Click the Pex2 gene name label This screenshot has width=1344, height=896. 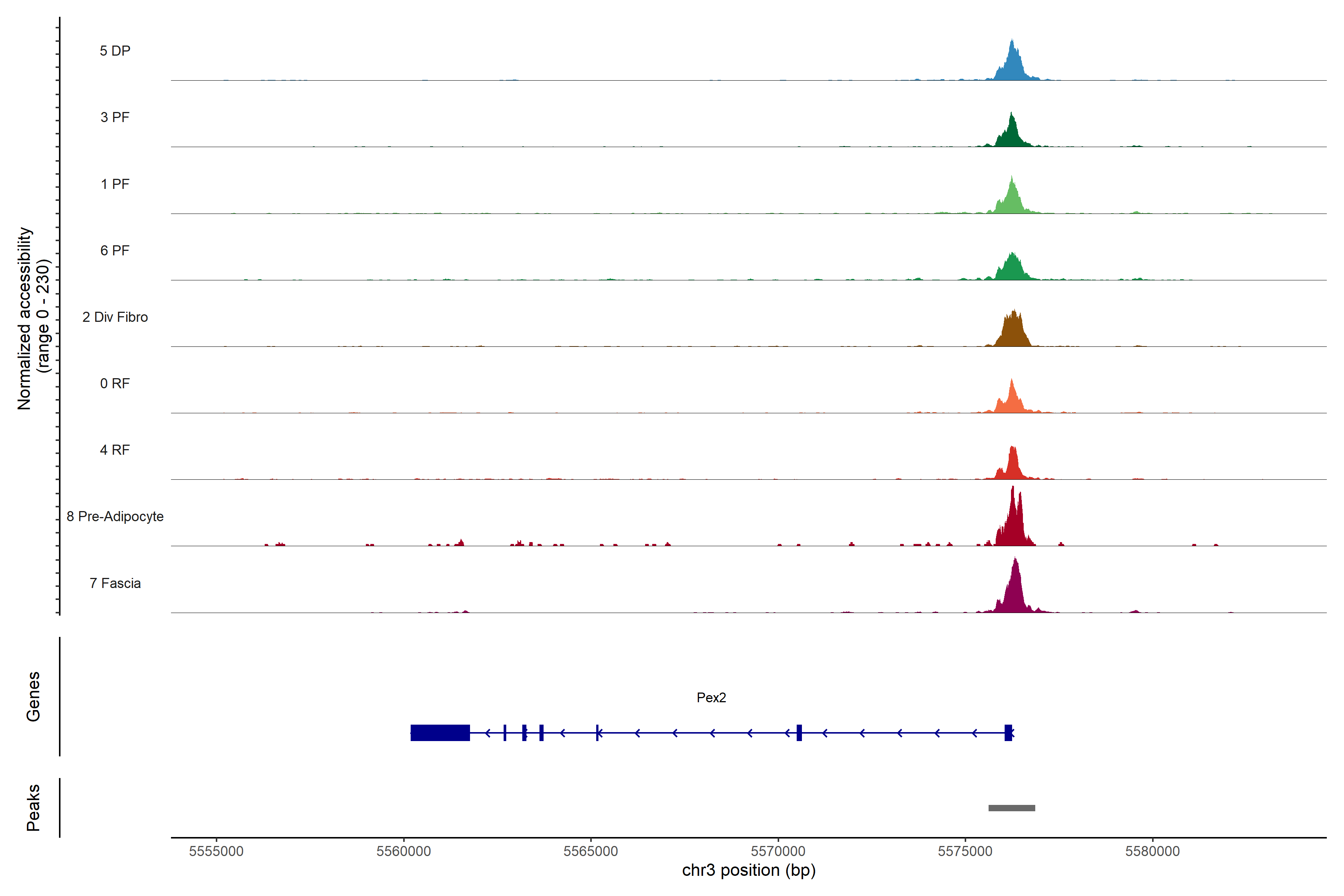tap(711, 697)
